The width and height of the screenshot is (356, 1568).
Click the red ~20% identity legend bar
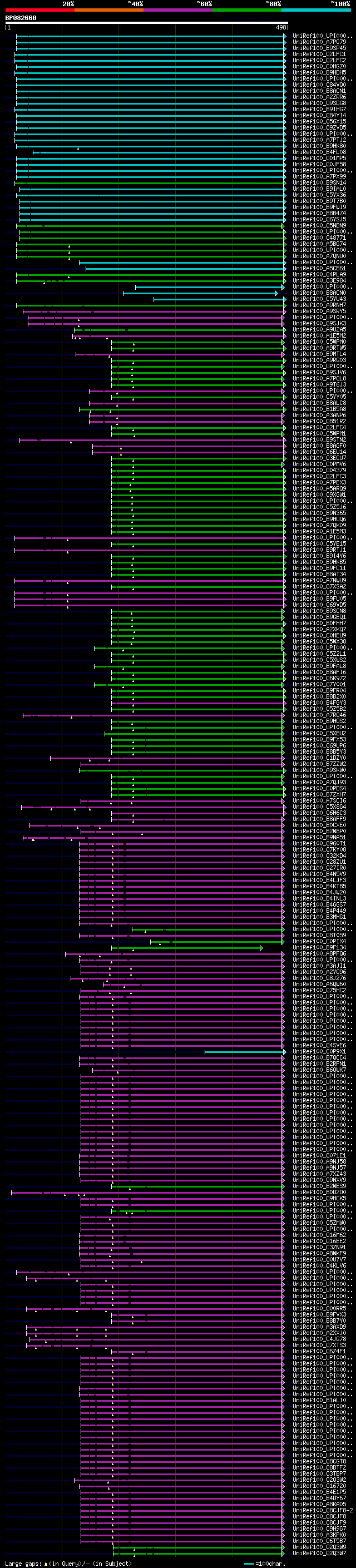(39, 10)
